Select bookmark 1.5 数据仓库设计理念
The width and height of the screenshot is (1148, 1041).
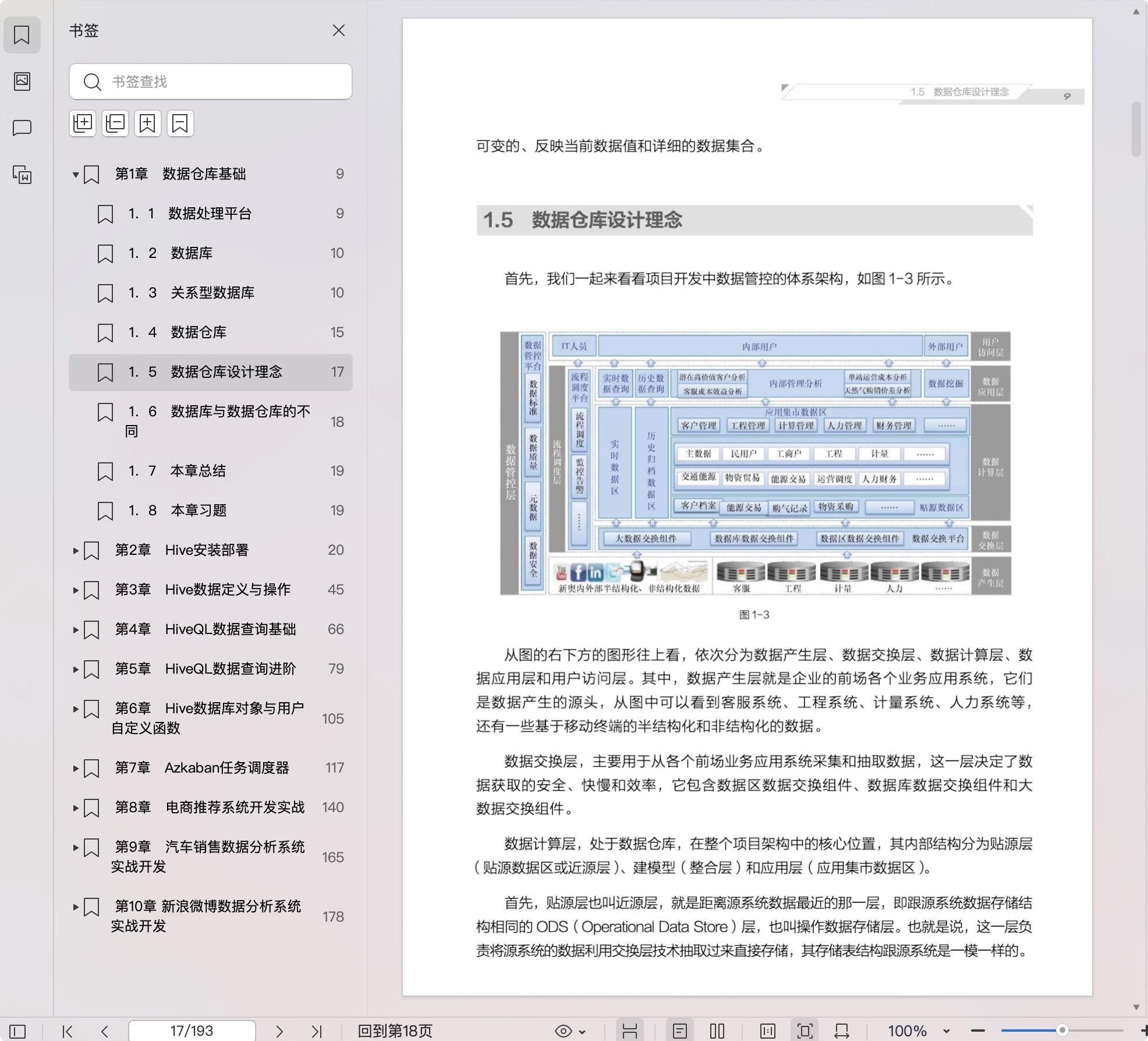(x=211, y=372)
